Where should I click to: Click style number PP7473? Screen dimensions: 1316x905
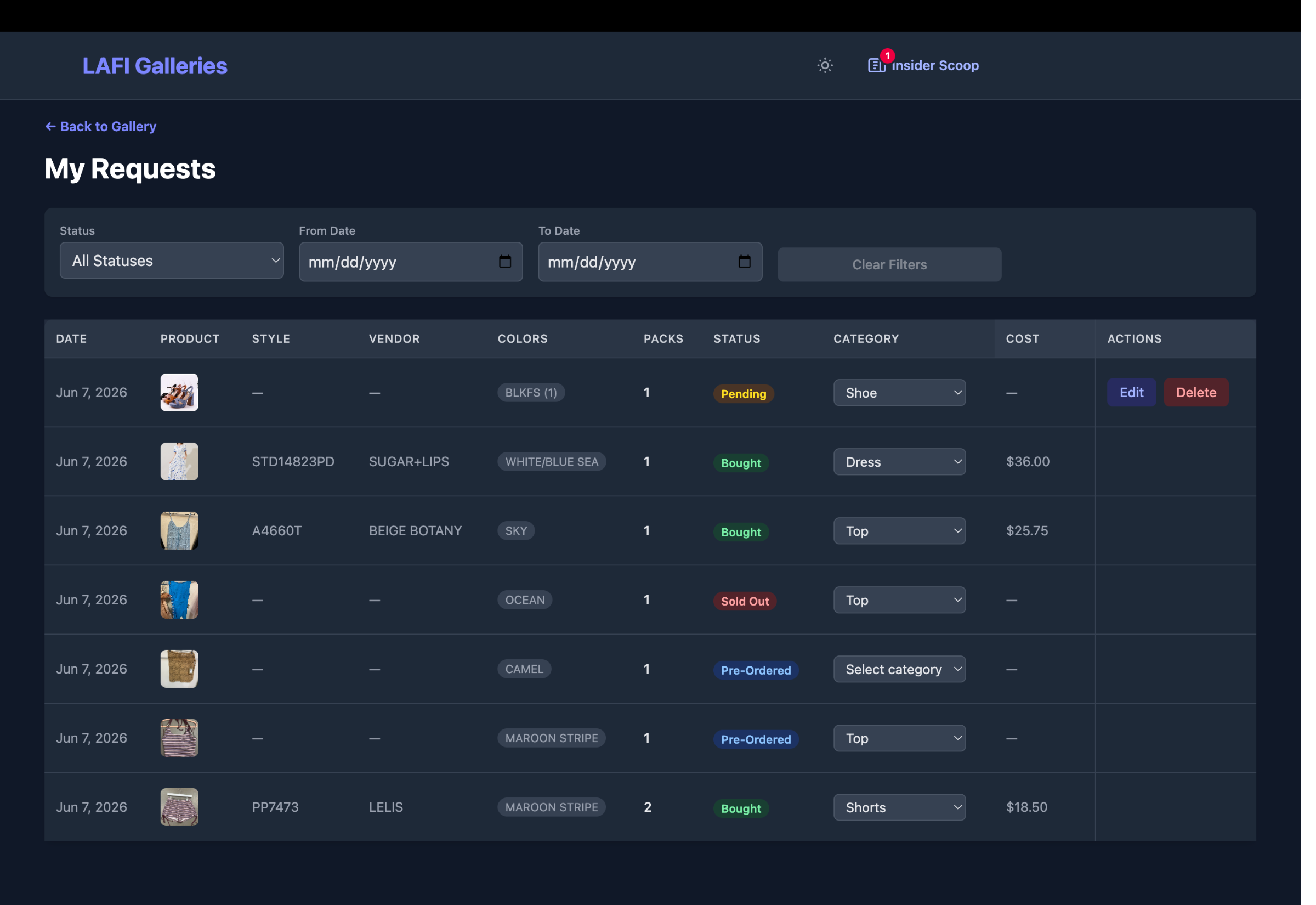(x=275, y=808)
